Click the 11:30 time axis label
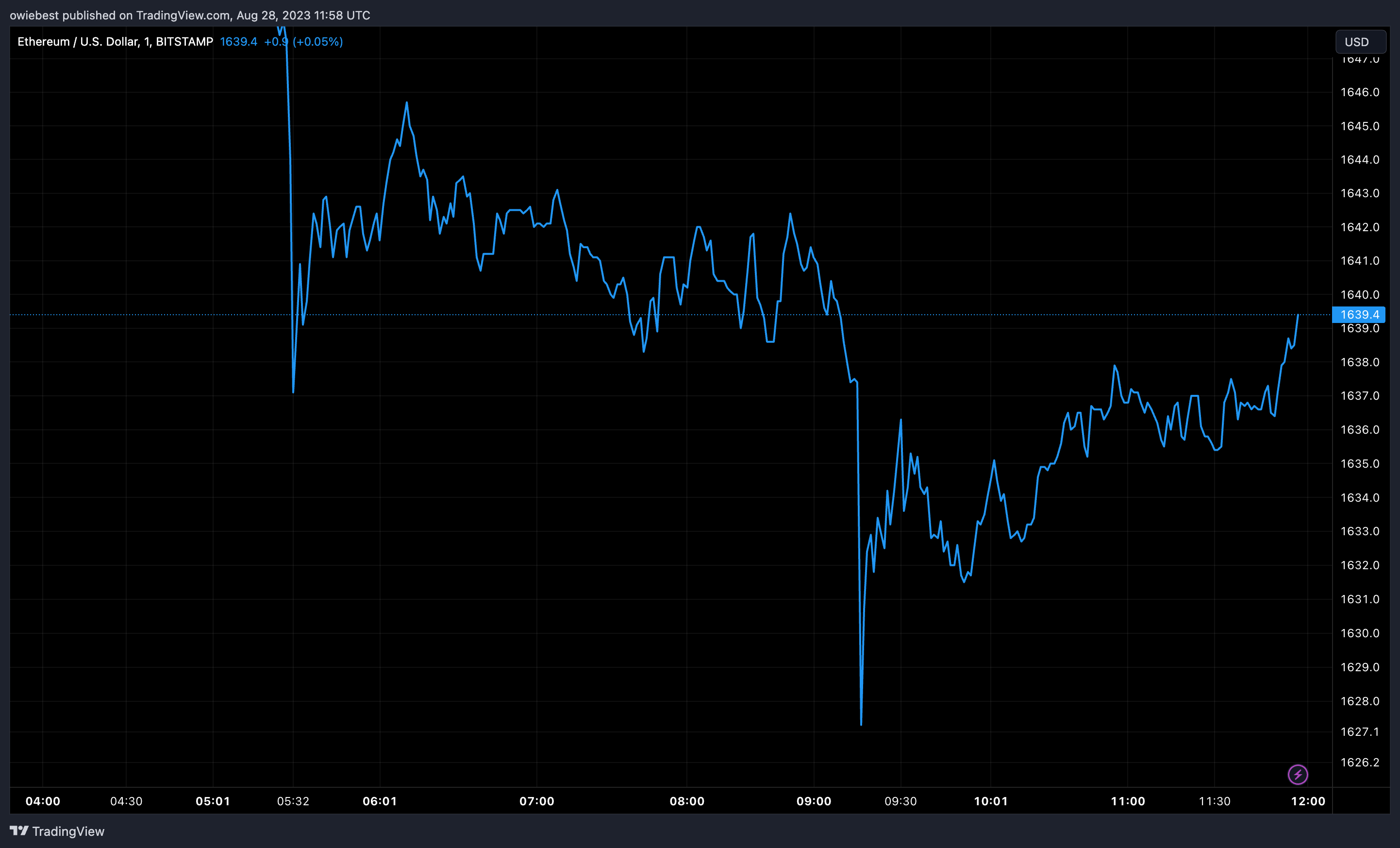The image size is (1400, 848). point(1214,801)
